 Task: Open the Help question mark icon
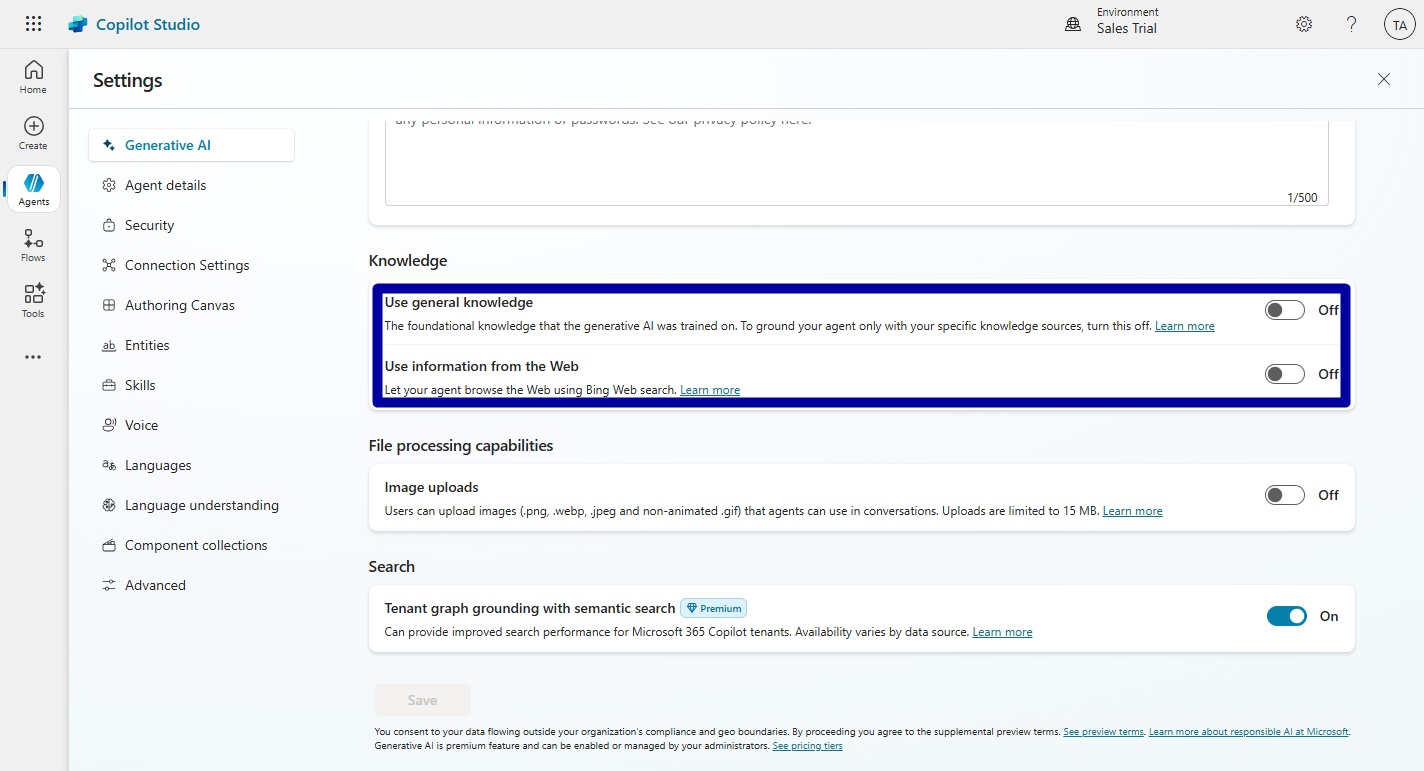click(1351, 23)
